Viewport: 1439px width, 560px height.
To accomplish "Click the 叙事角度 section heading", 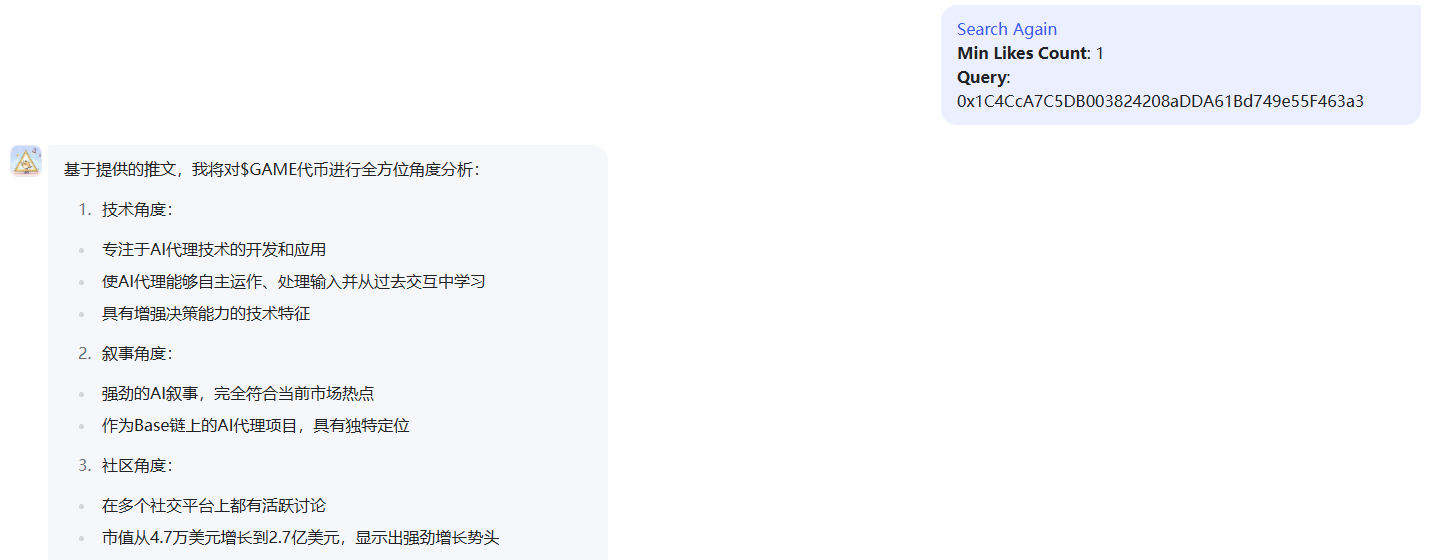I will [137, 354].
